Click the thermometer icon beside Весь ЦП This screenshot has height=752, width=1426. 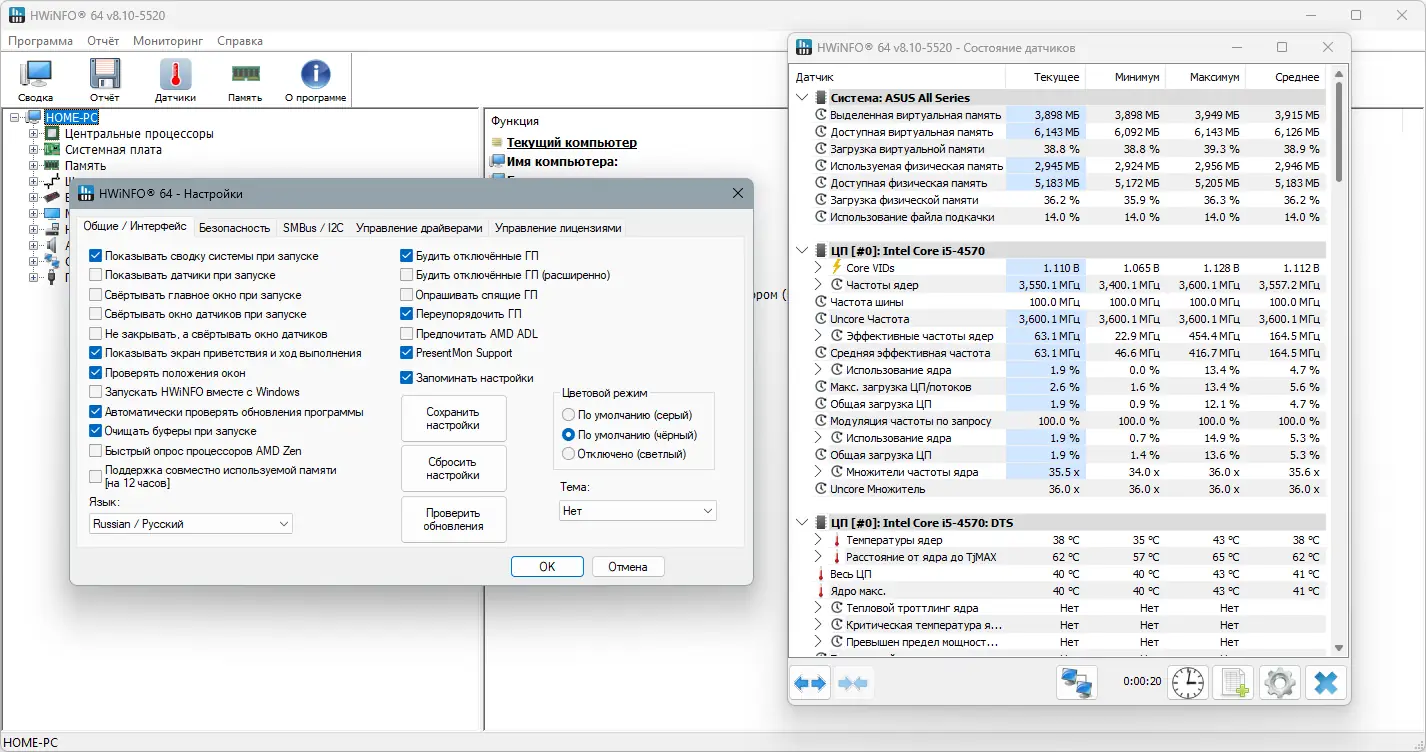822,574
